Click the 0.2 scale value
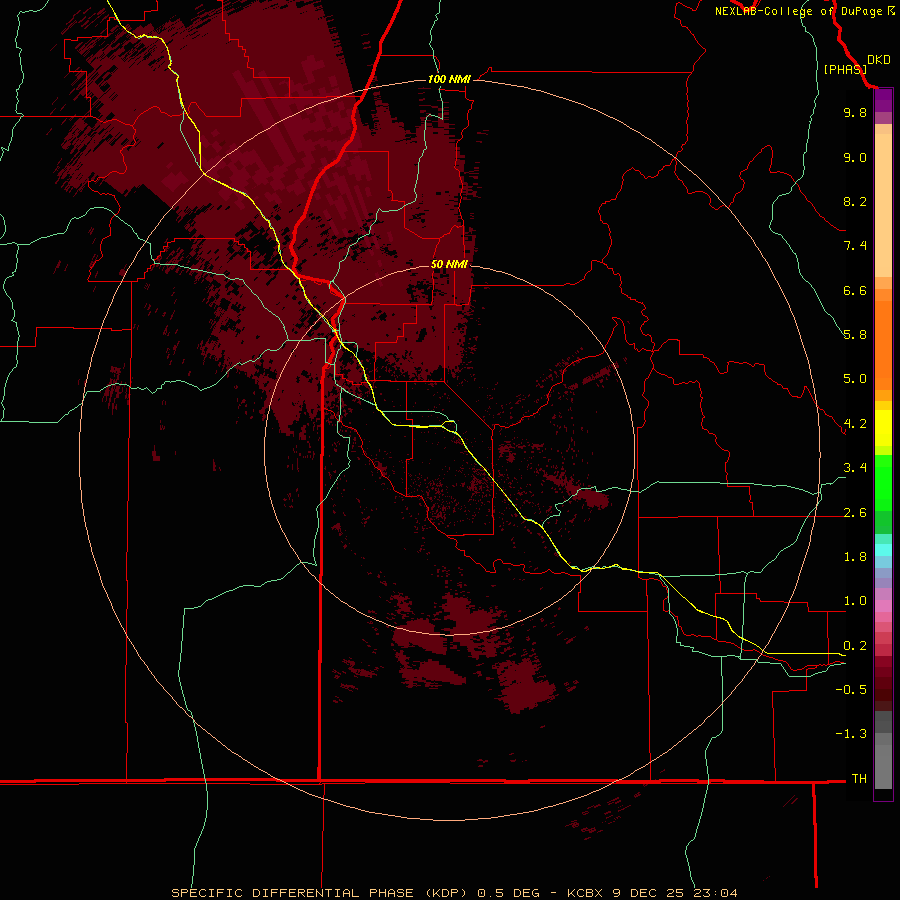 tap(855, 646)
